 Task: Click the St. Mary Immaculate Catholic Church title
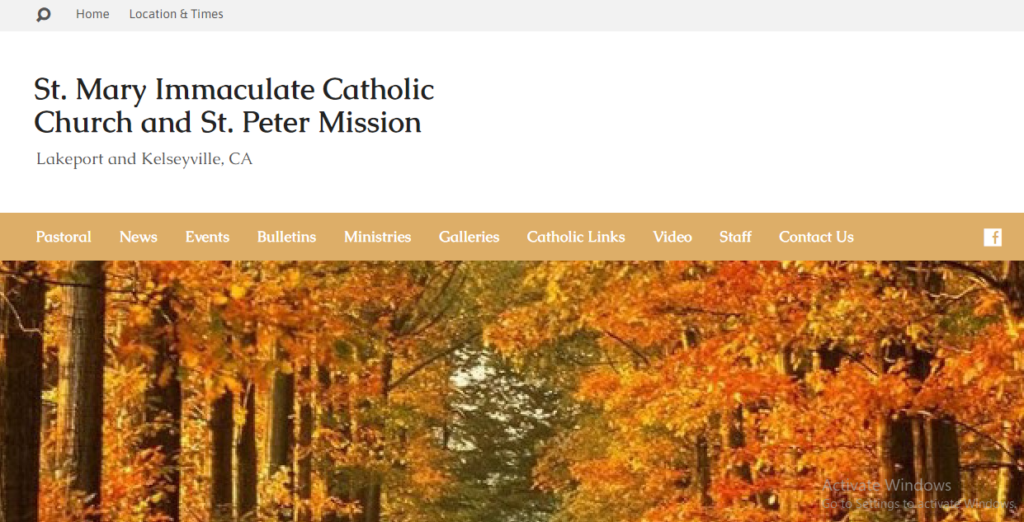point(234,106)
